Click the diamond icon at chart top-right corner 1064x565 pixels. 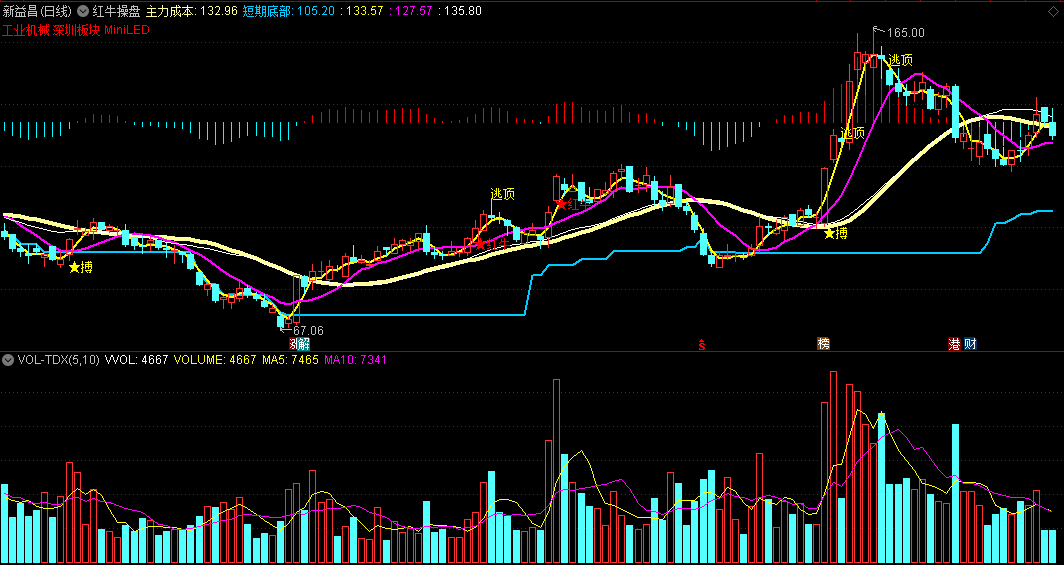click(1053, 11)
